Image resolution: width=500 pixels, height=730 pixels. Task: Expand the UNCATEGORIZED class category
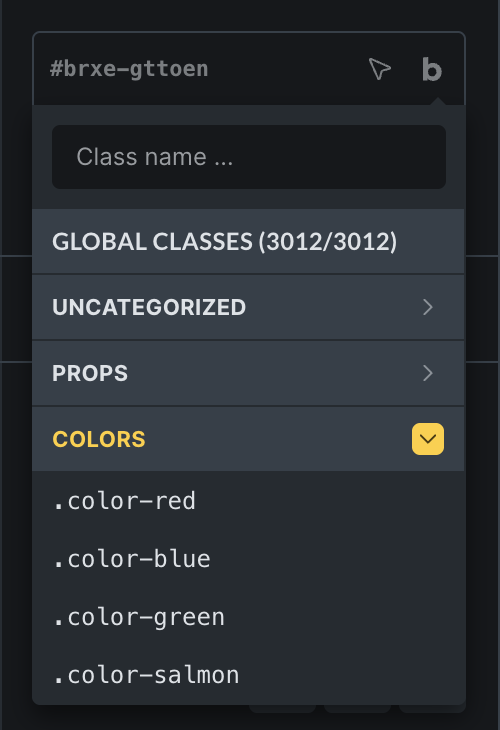click(248, 307)
